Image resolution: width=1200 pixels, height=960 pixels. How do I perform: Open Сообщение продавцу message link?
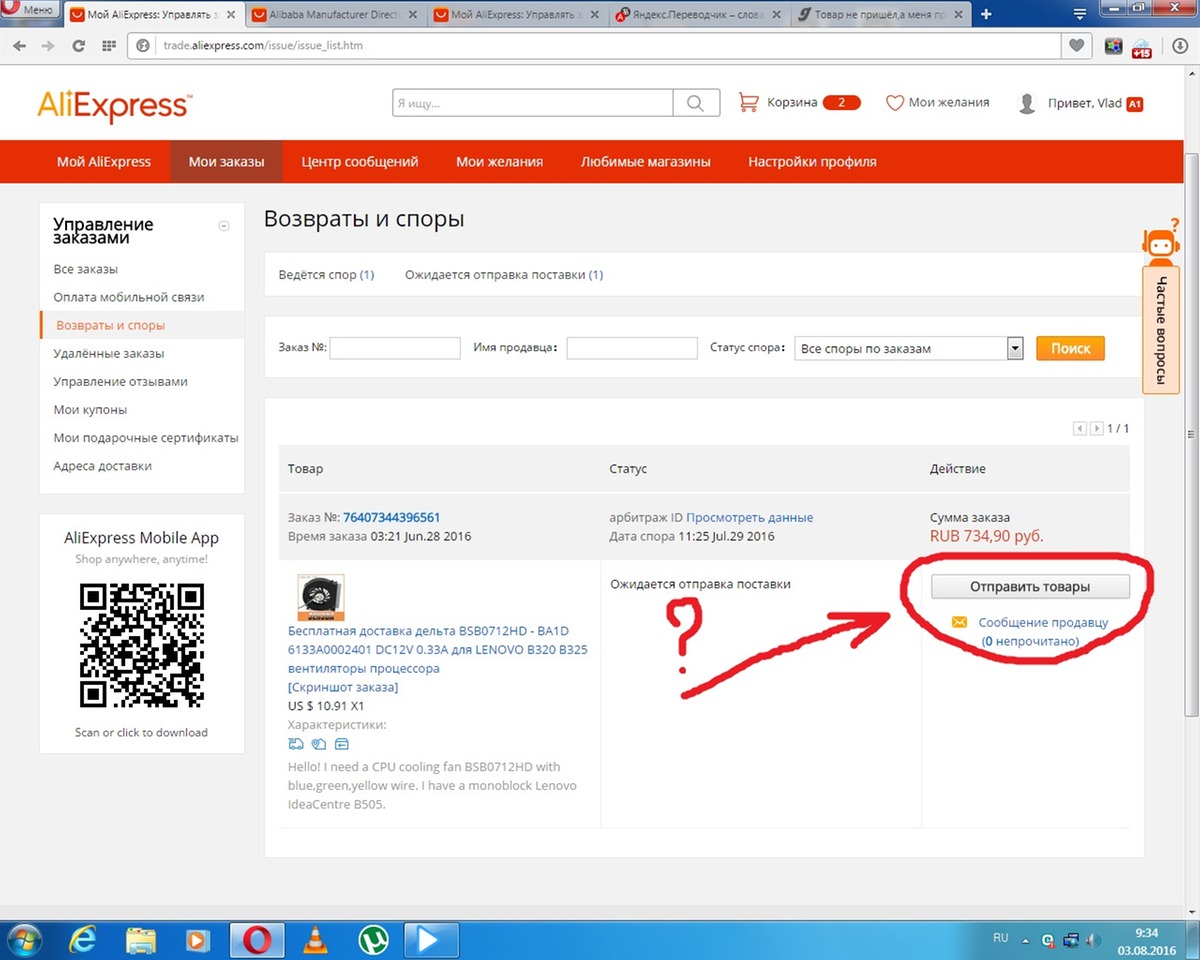click(x=1043, y=622)
